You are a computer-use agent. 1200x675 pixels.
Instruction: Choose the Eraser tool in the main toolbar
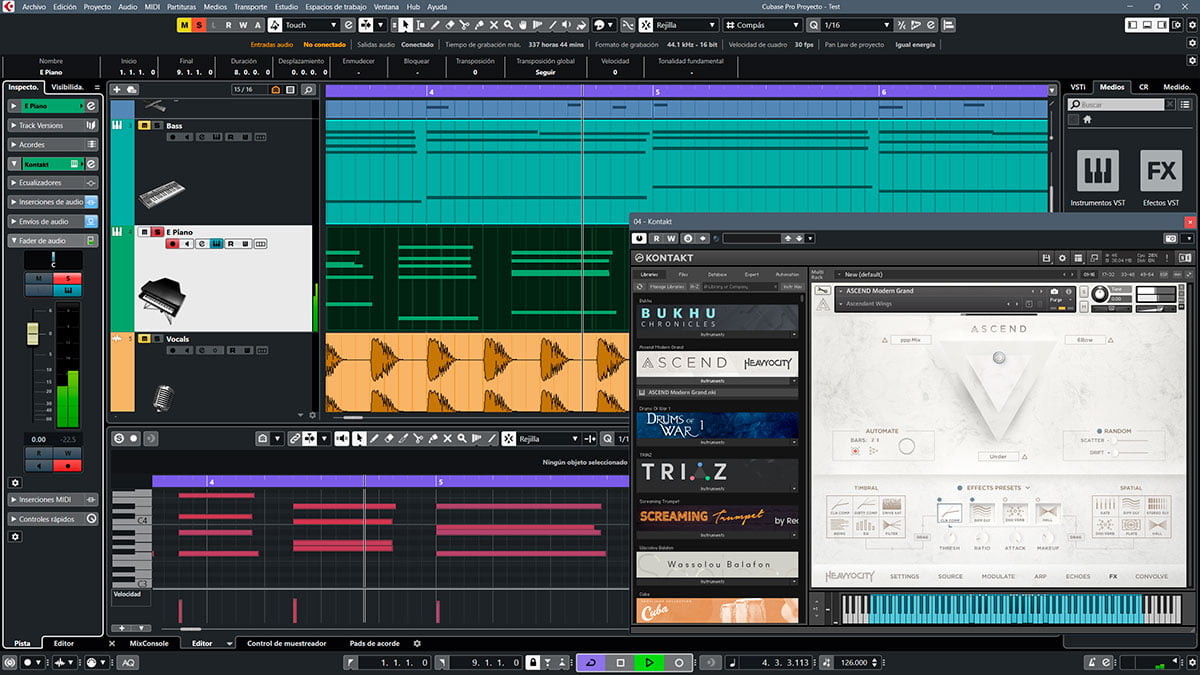450,25
